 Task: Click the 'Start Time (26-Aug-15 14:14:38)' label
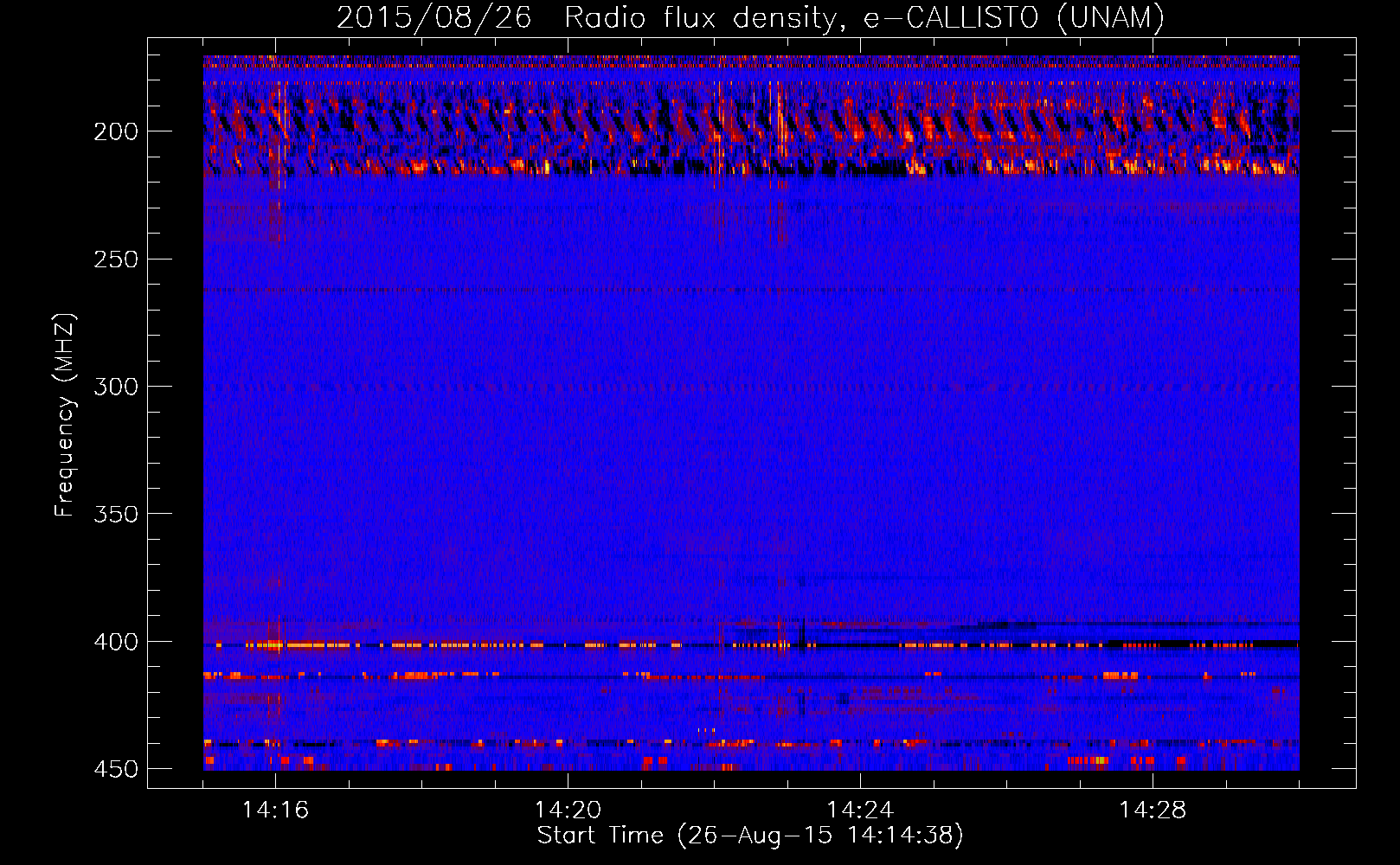pyautogui.click(x=750, y=836)
